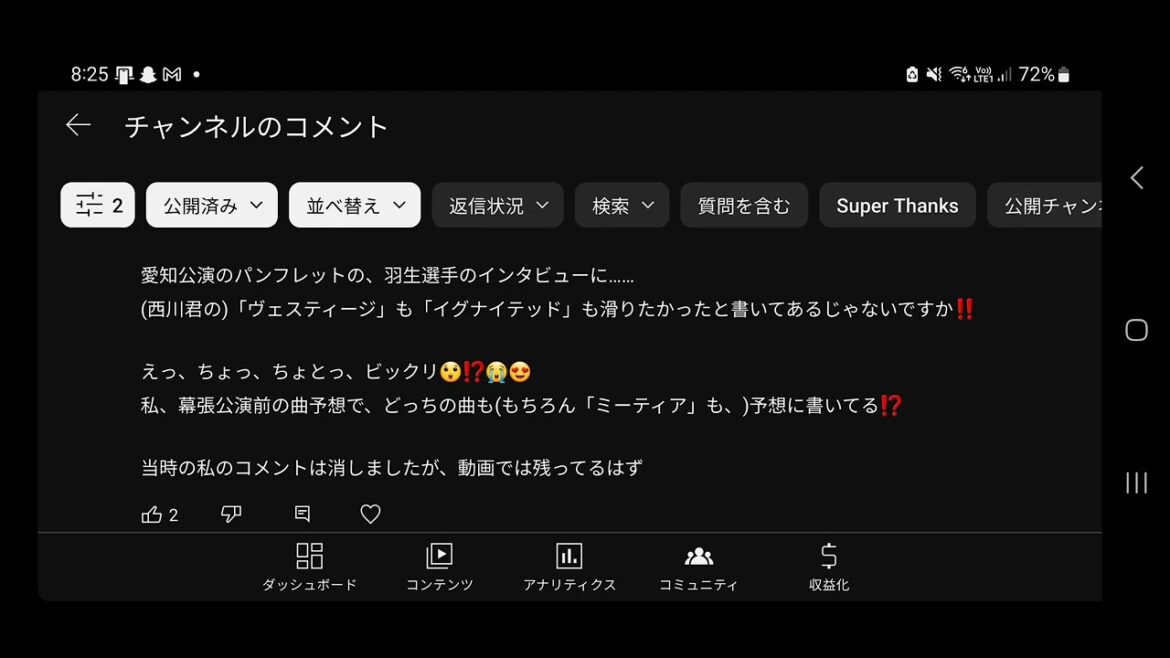Tap the back arrow beside チャンネルのコメント
1170x658 pixels.
tap(78, 125)
